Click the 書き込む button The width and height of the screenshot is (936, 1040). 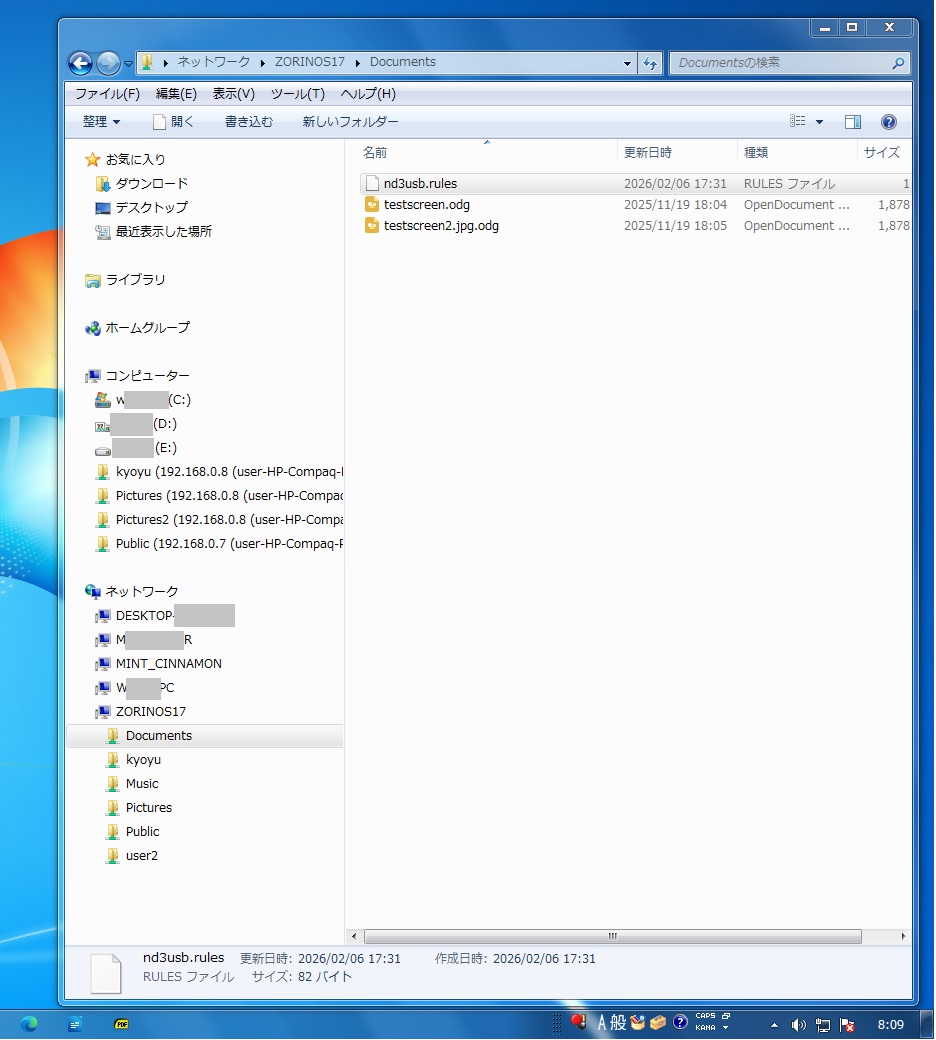[248, 122]
